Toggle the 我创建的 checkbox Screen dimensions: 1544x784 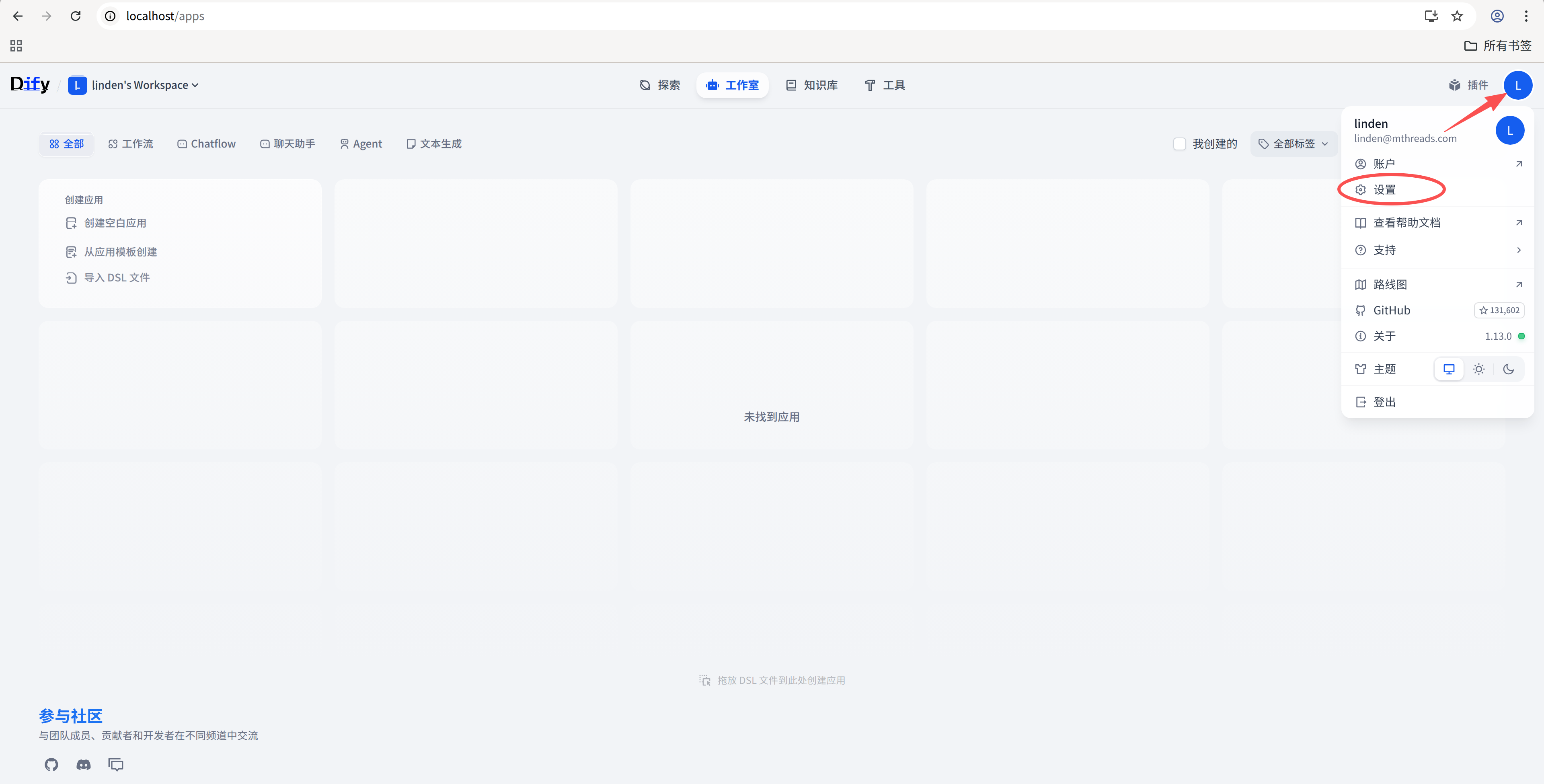coord(1180,144)
